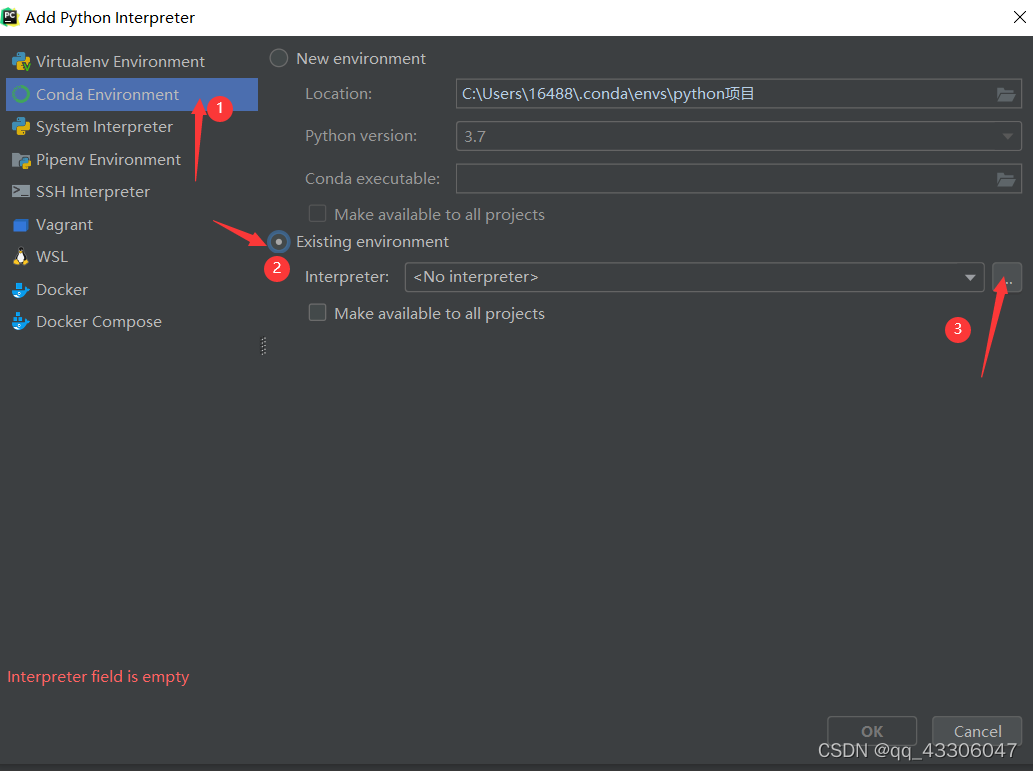The width and height of the screenshot is (1033, 771).
Task: Choose System Interpreter in the sidebar
Action: point(132,127)
